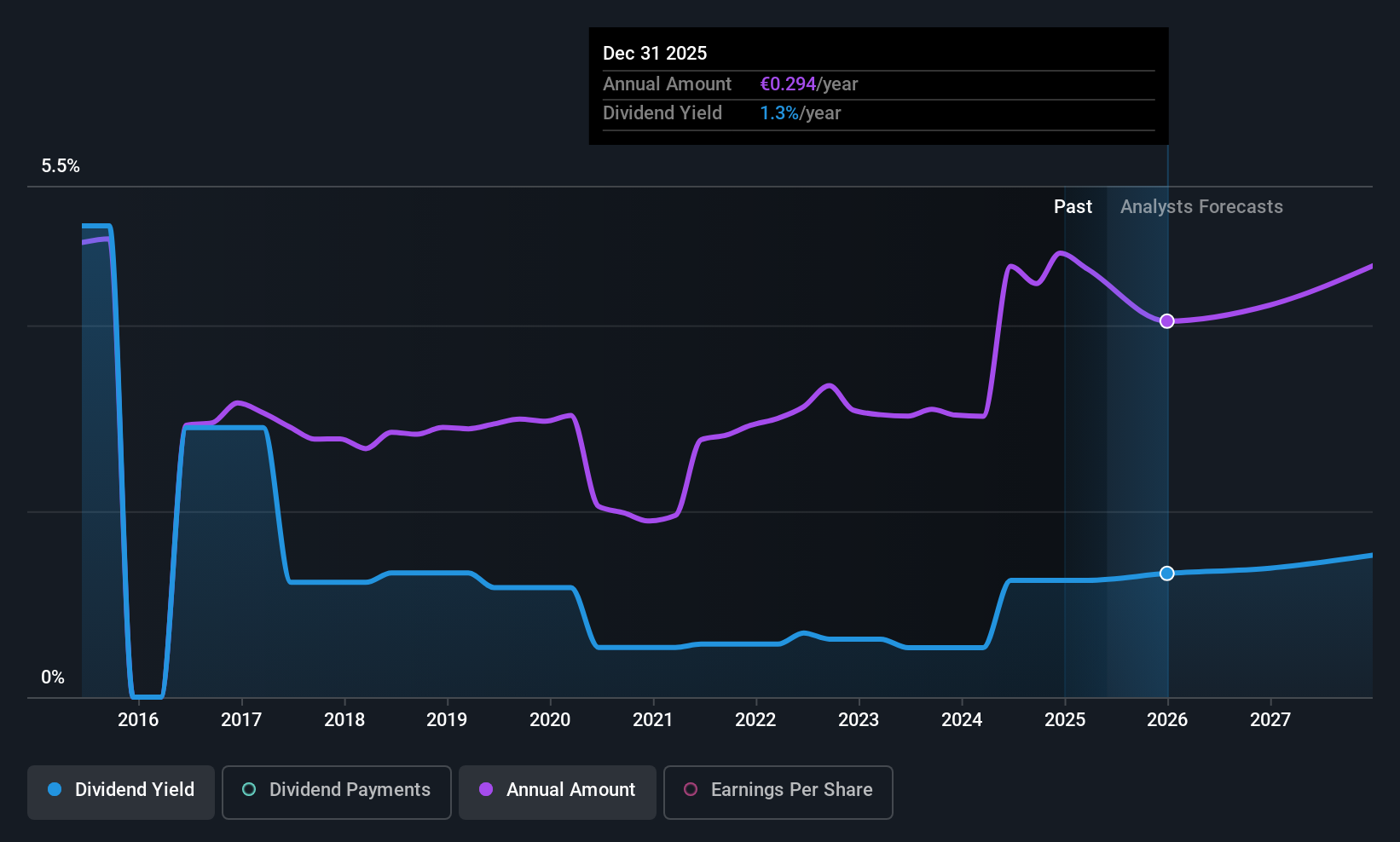Click the 2025 x-axis year label

click(x=1065, y=720)
